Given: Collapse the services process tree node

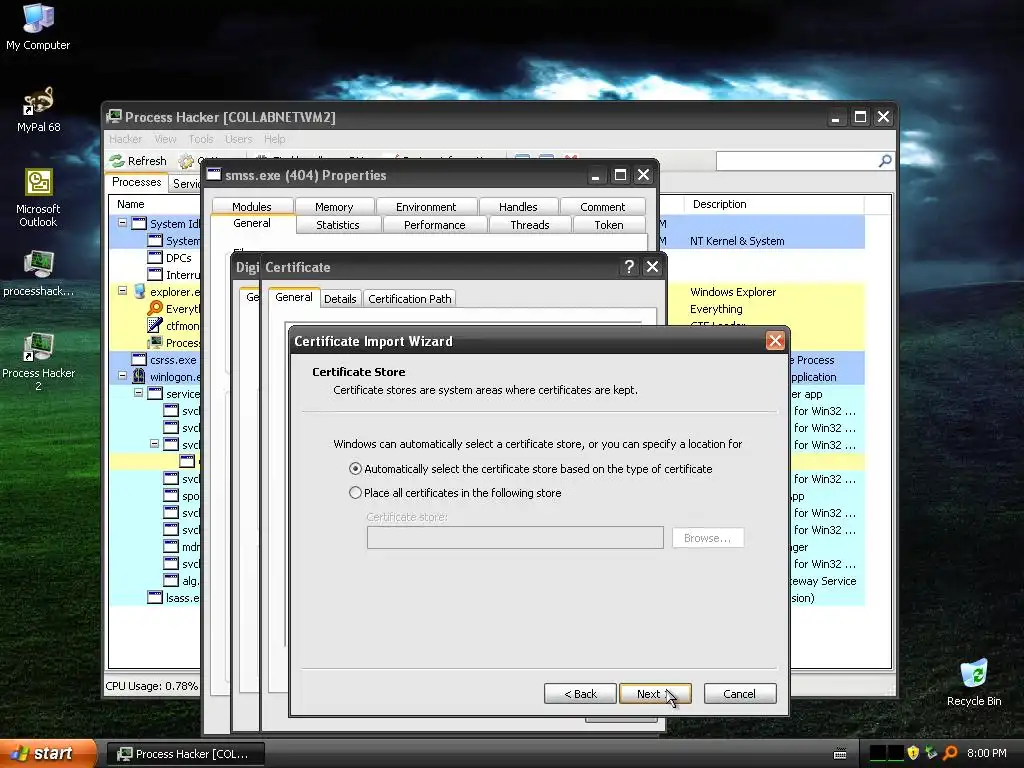Looking at the screenshot, I should [138, 392].
